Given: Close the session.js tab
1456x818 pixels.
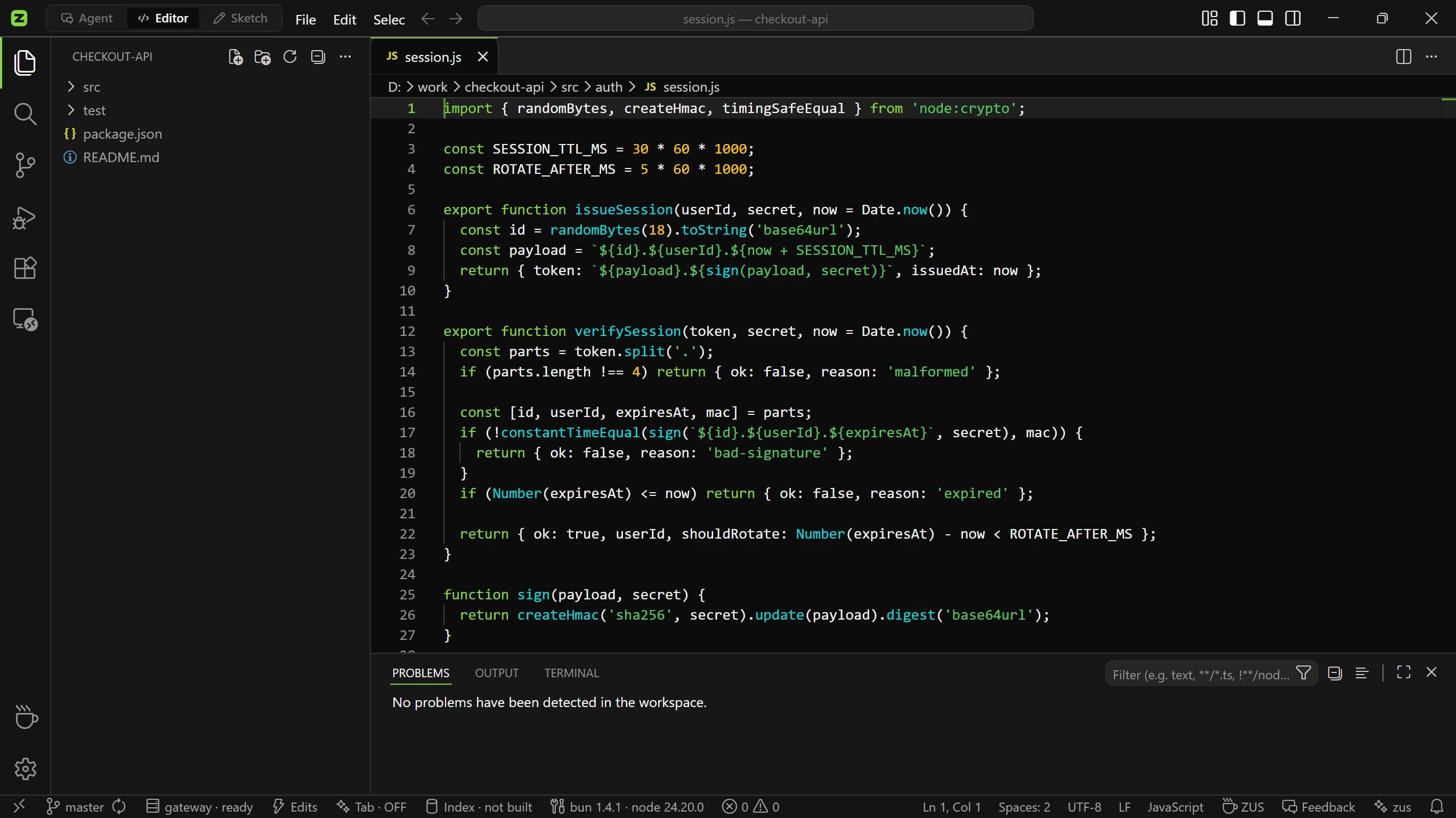Looking at the screenshot, I should (482, 57).
